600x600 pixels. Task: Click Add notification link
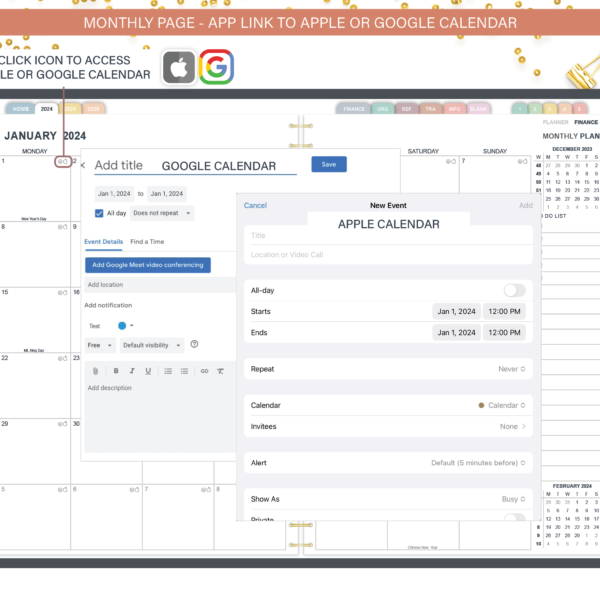click(108, 305)
